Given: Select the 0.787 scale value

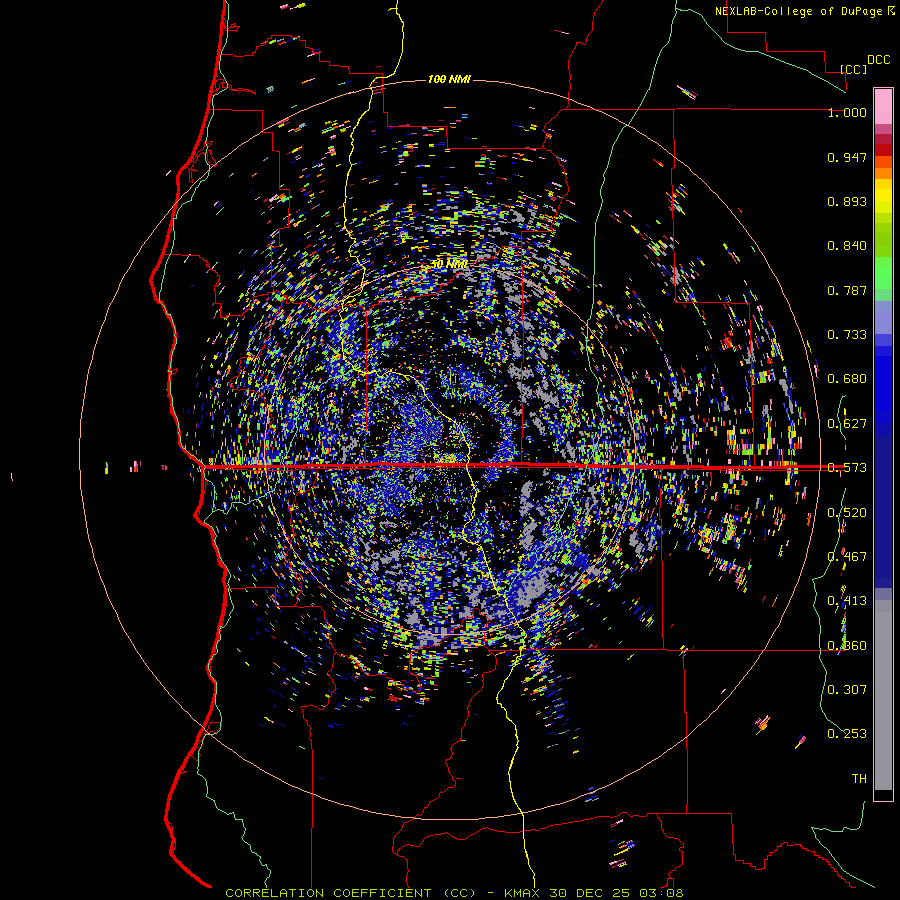Looking at the screenshot, I should pos(847,290).
